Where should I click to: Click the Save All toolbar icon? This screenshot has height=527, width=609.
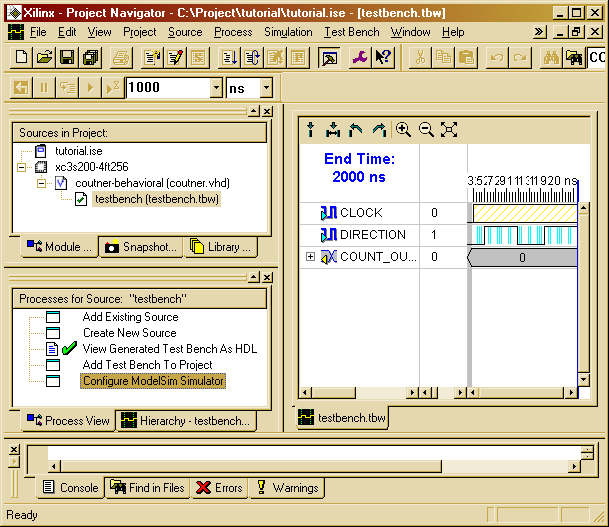[x=90, y=58]
